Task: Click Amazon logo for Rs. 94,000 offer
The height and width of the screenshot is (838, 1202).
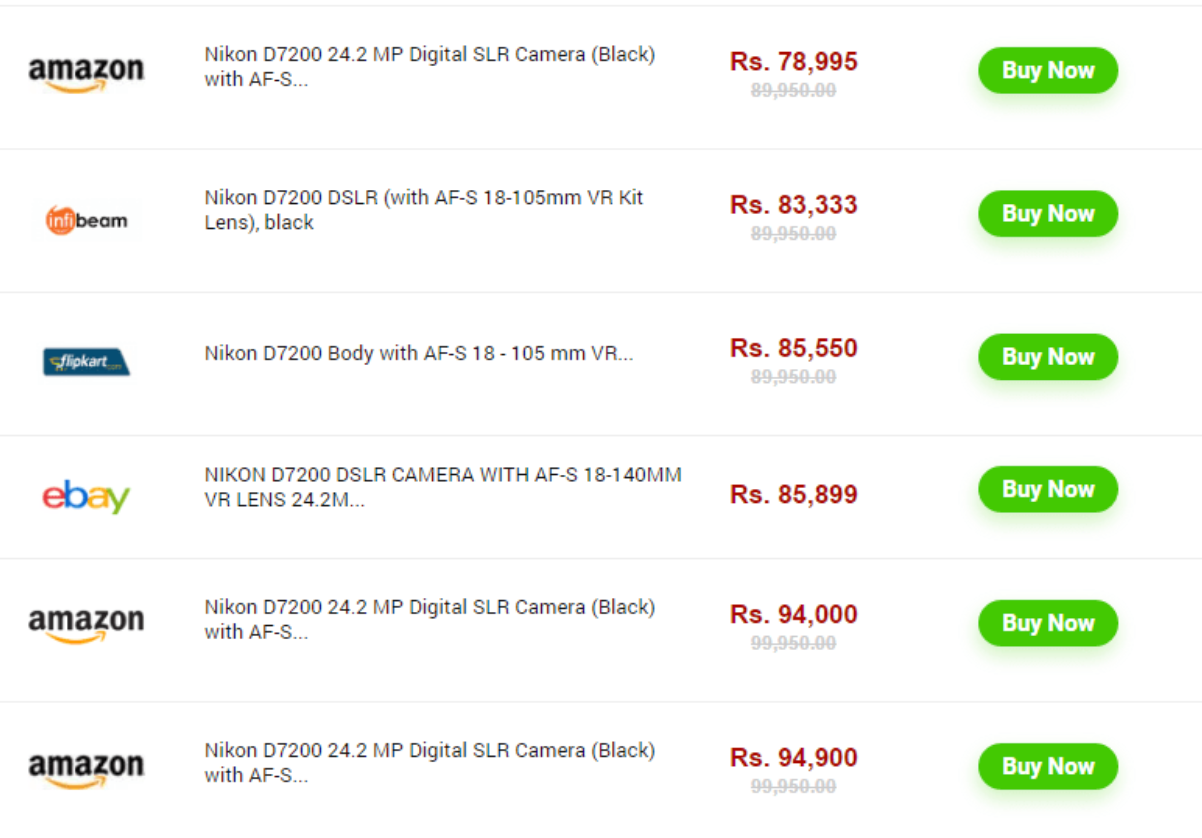Action: point(86,624)
